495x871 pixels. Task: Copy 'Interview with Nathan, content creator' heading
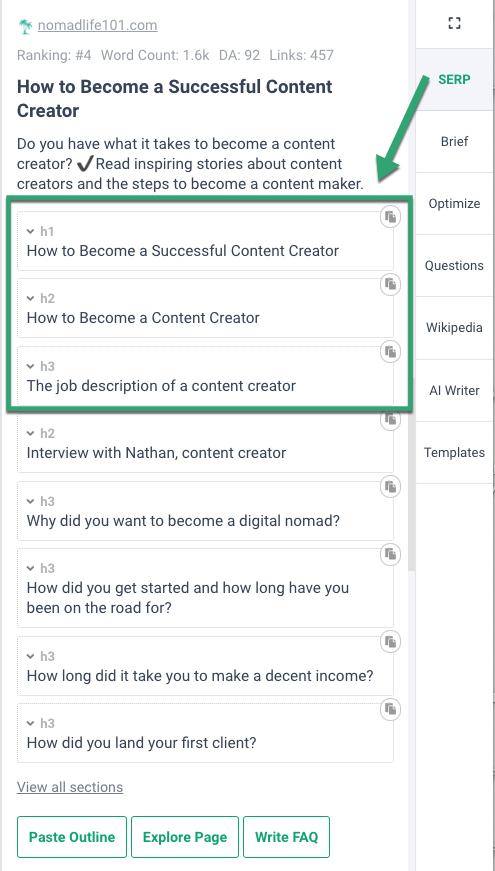(391, 419)
